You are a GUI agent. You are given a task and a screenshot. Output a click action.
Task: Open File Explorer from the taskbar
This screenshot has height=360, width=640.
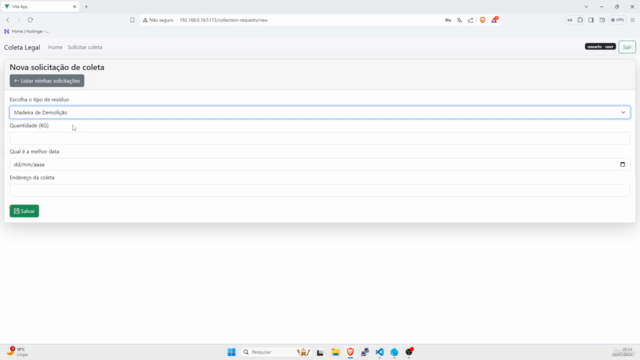[x=336, y=352]
